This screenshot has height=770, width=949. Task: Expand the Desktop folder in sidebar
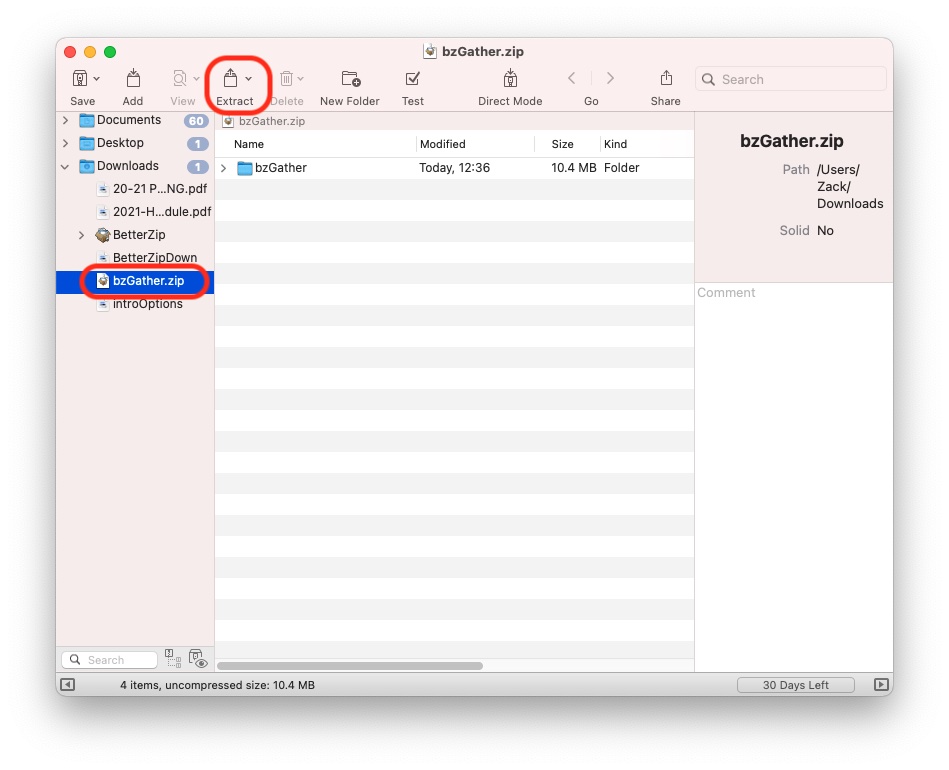[x=65, y=143]
